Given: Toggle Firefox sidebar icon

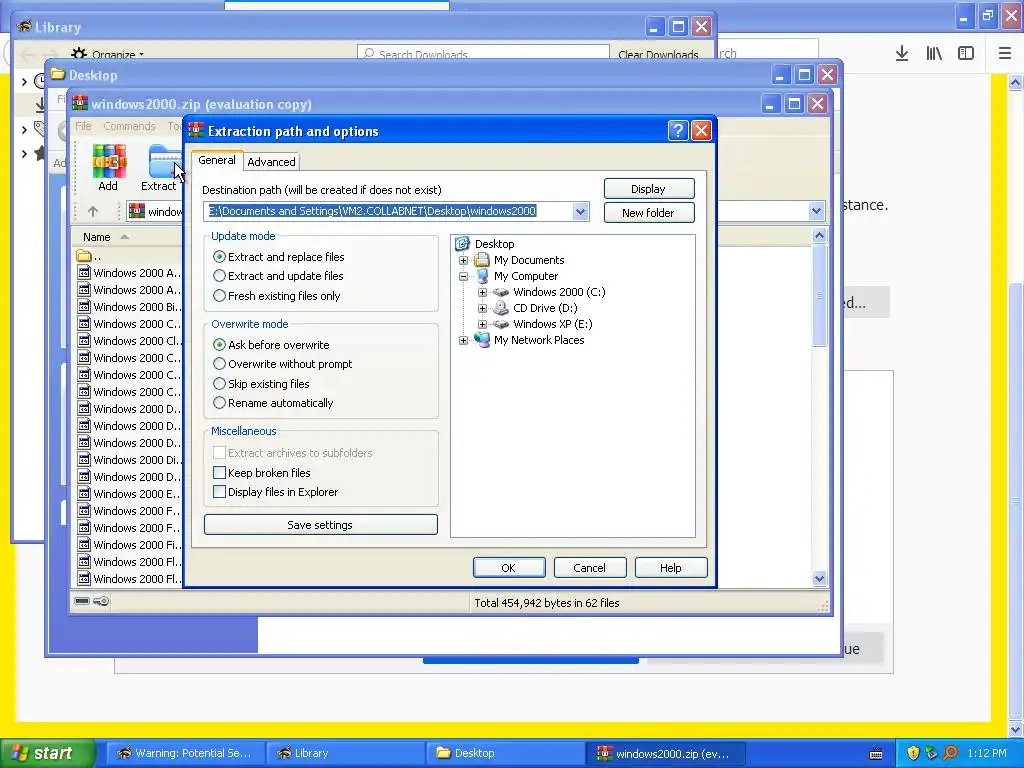Looking at the screenshot, I should [x=966, y=54].
